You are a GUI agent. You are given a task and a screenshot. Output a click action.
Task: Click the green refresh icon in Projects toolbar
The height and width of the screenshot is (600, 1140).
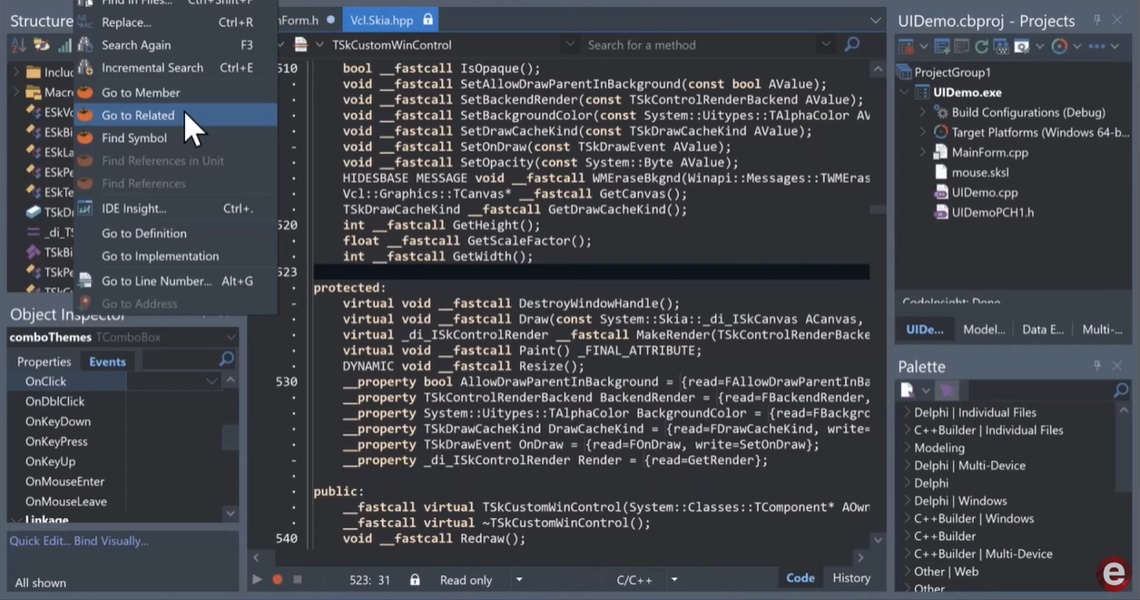981,47
